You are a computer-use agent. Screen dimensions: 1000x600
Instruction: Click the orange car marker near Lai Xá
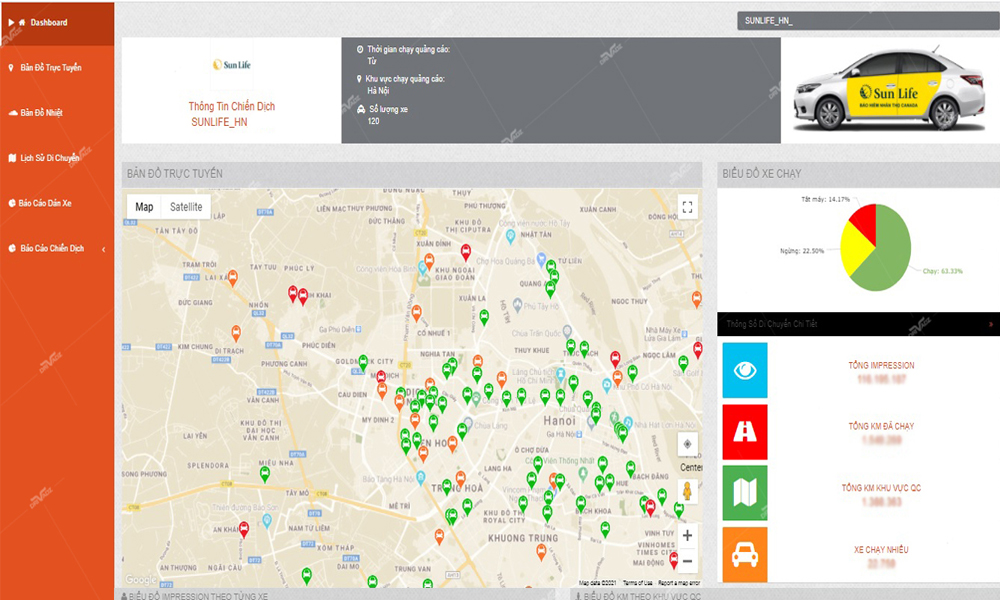(233, 278)
